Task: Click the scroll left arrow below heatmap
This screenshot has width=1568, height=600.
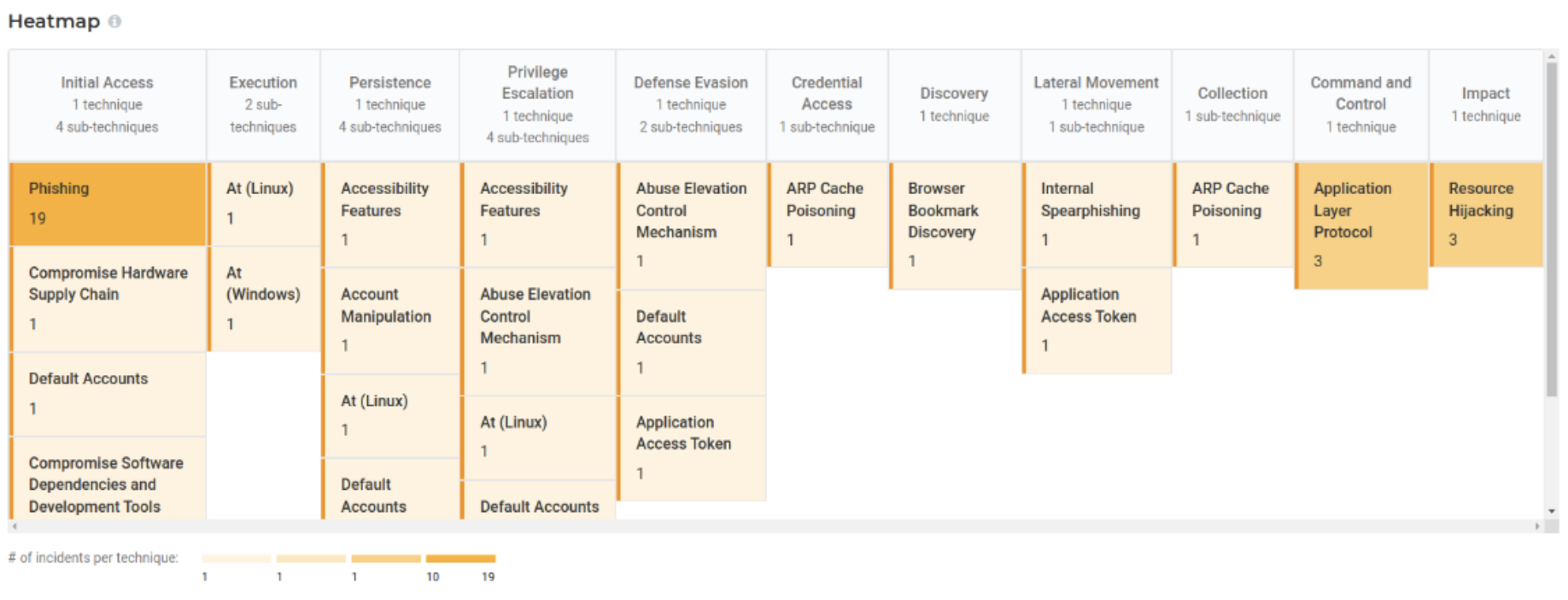Action: click(15, 526)
